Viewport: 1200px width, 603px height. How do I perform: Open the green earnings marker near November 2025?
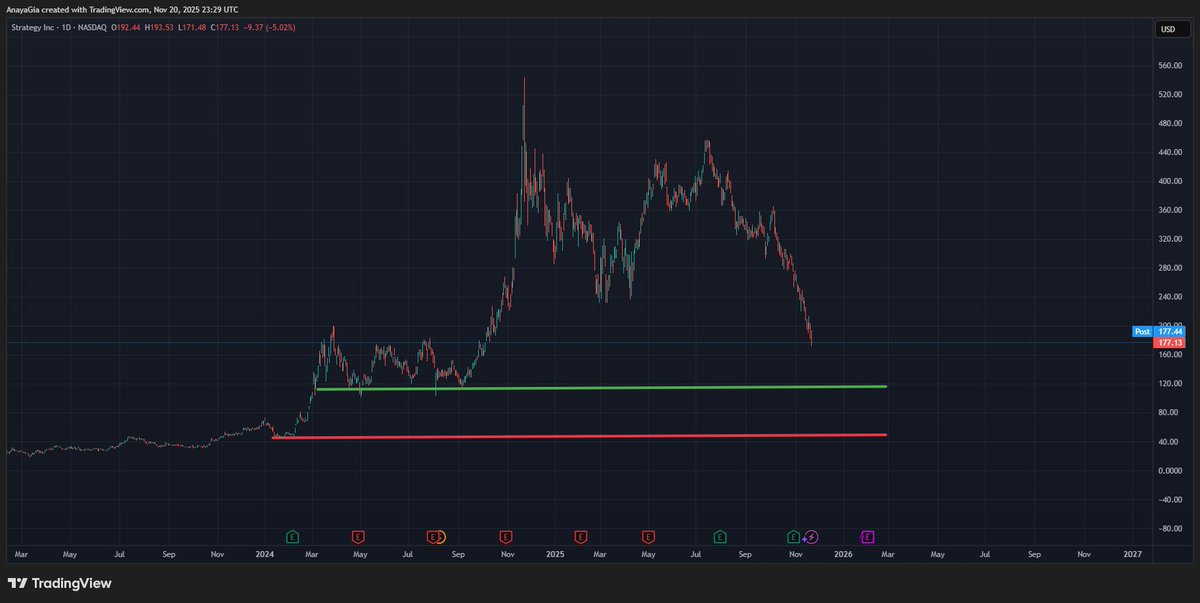tap(793, 537)
